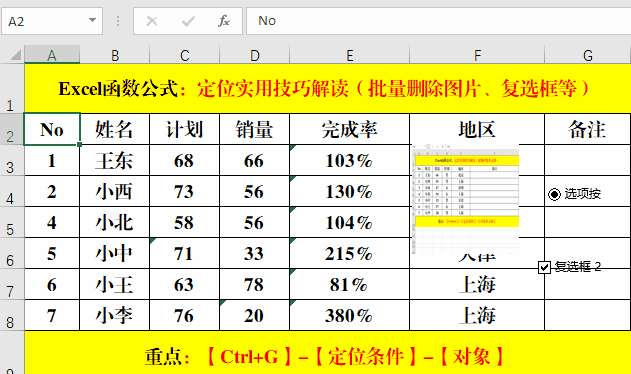Select the cell with name 王东
The height and width of the screenshot is (374, 631).
click(x=115, y=160)
